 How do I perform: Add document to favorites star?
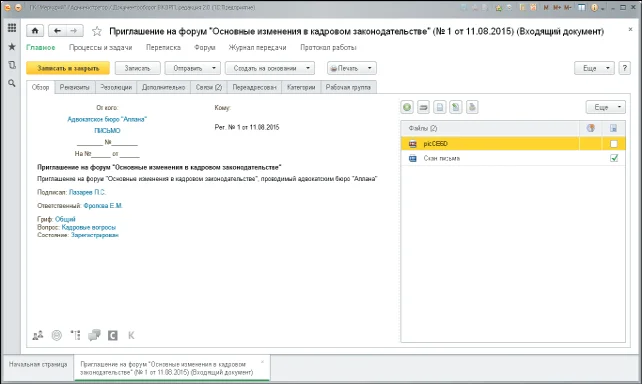coord(97,31)
